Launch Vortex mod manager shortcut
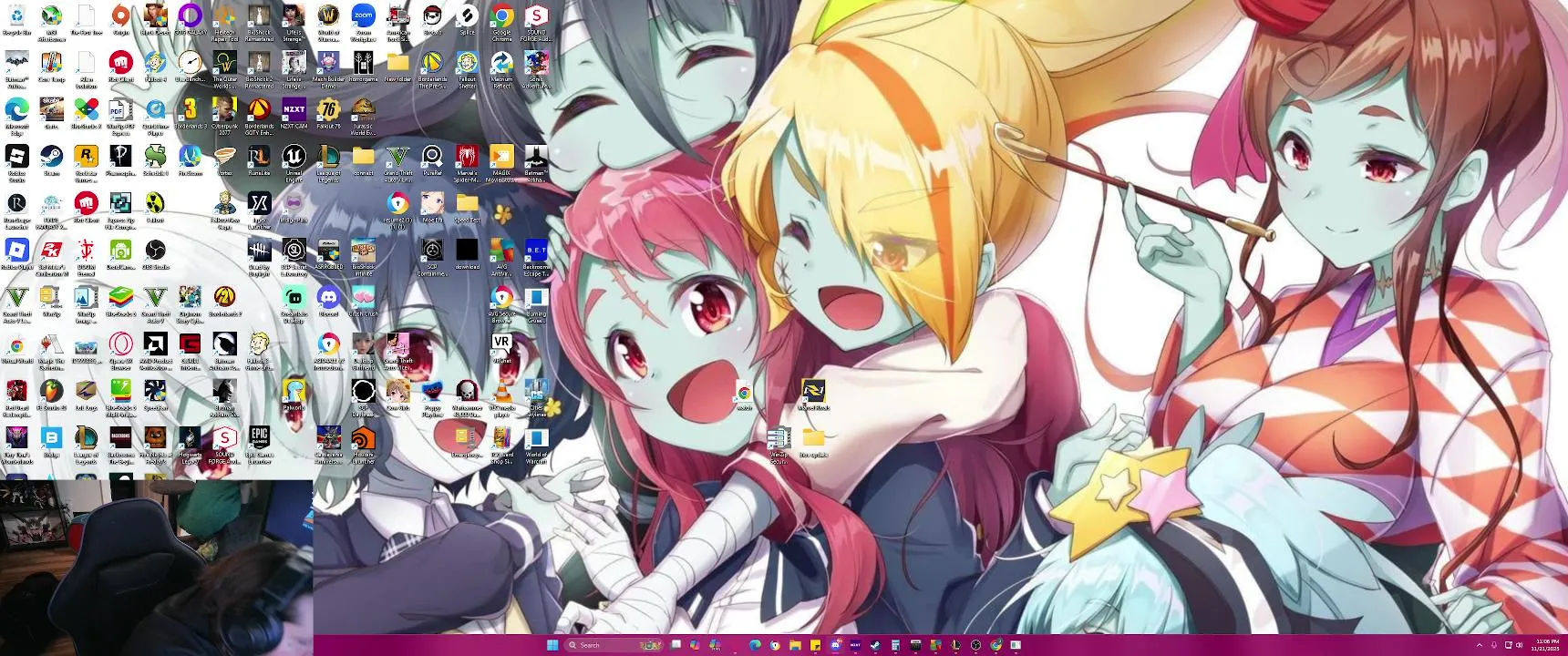This screenshot has width=1568, height=656. (x=224, y=160)
